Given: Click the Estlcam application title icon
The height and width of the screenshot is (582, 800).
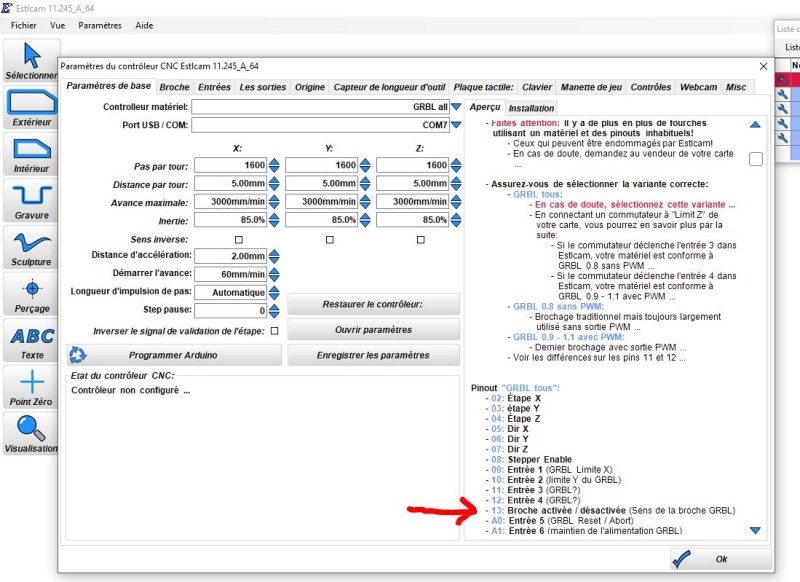Looking at the screenshot, I should (x=7, y=8).
